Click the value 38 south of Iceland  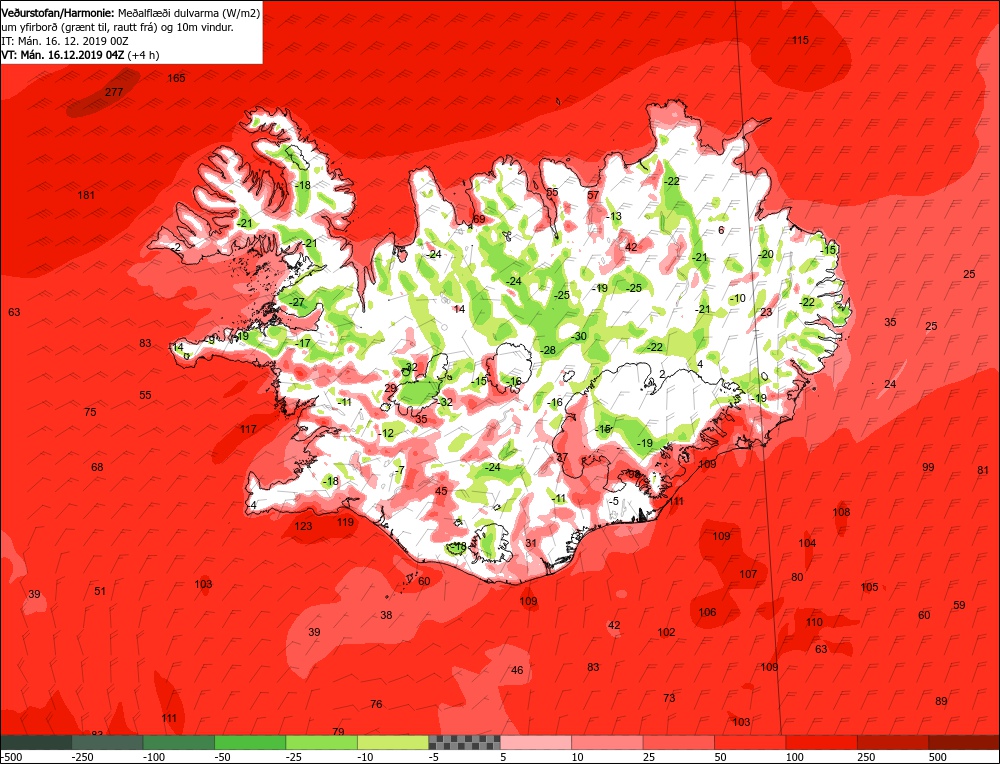[x=386, y=615]
